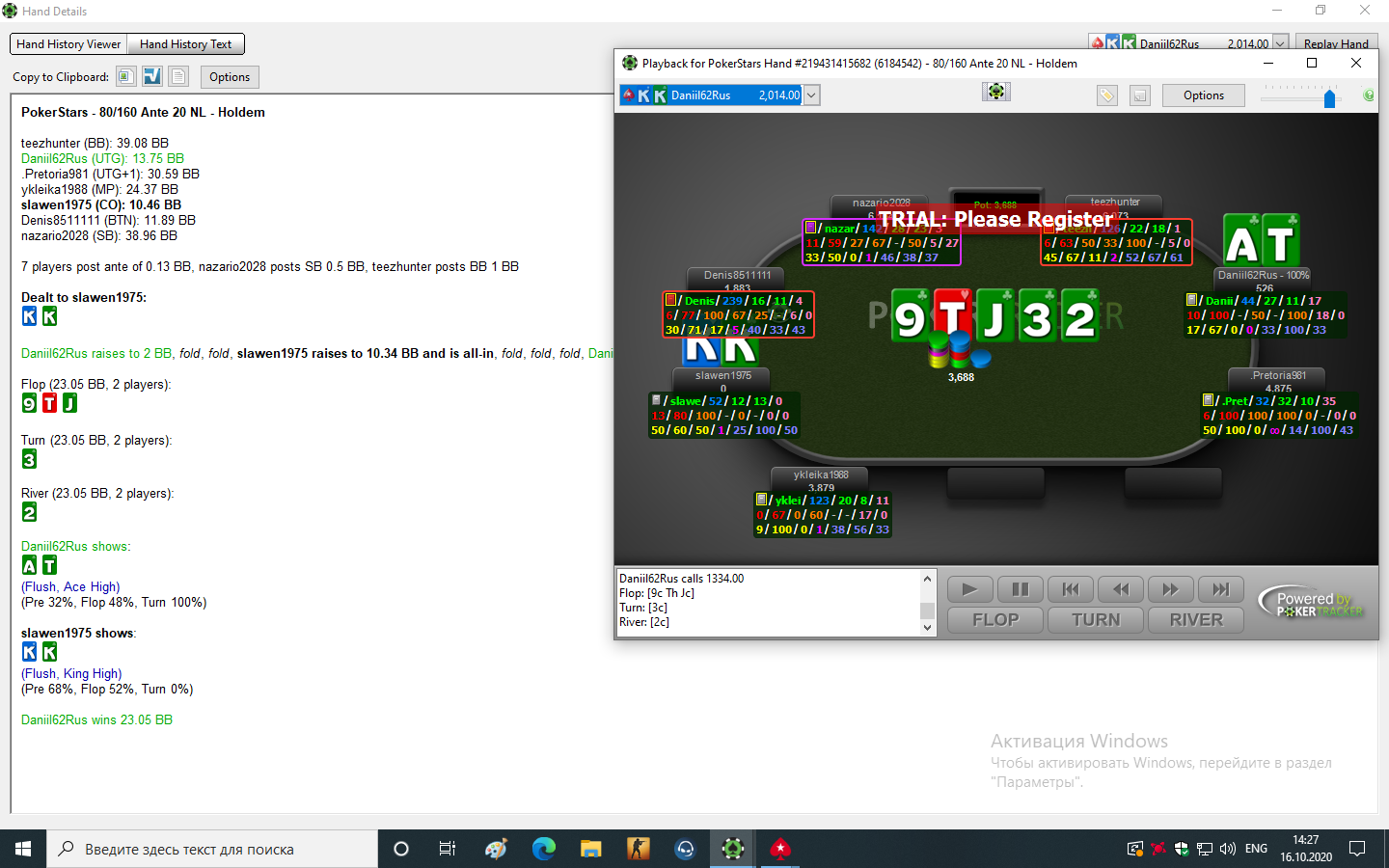The image size is (1389, 868).
Task: Skip back to the start of the hand
Action: 1071,589
